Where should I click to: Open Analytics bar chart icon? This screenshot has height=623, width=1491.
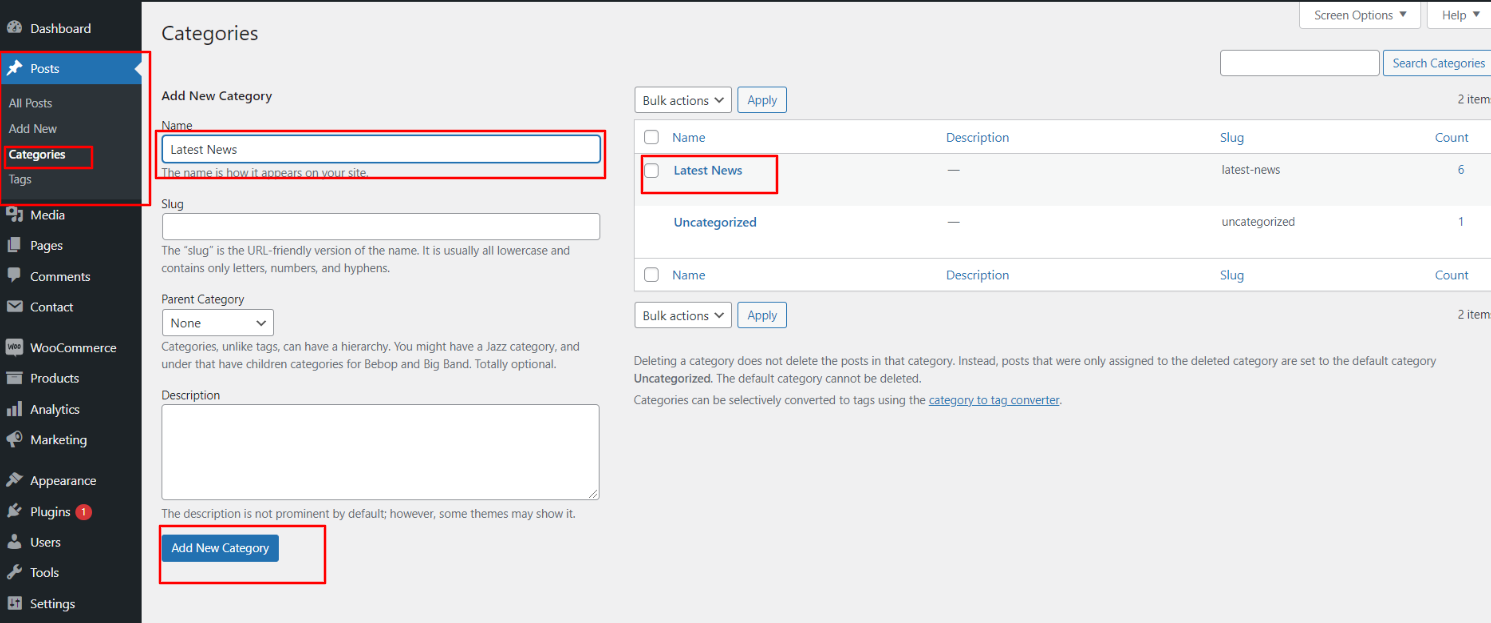[x=14, y=409]
